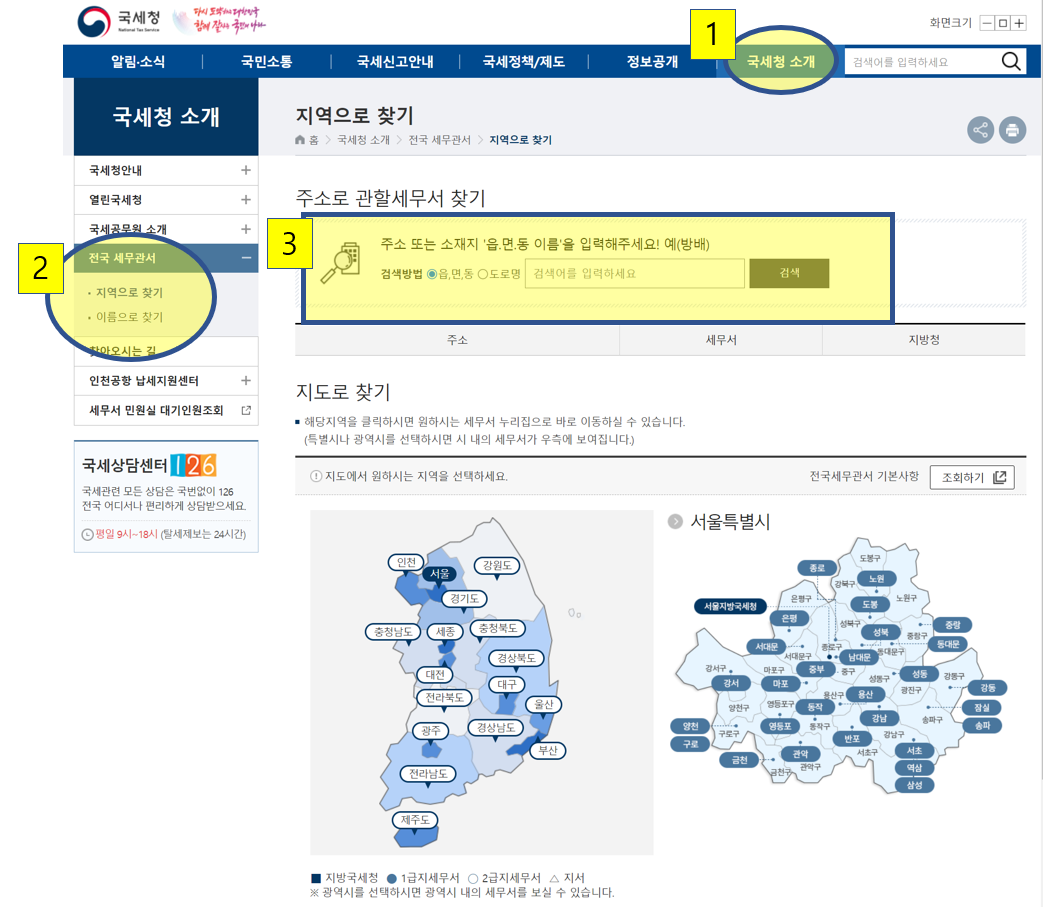Click the 세무서 column header

(721, 340)
